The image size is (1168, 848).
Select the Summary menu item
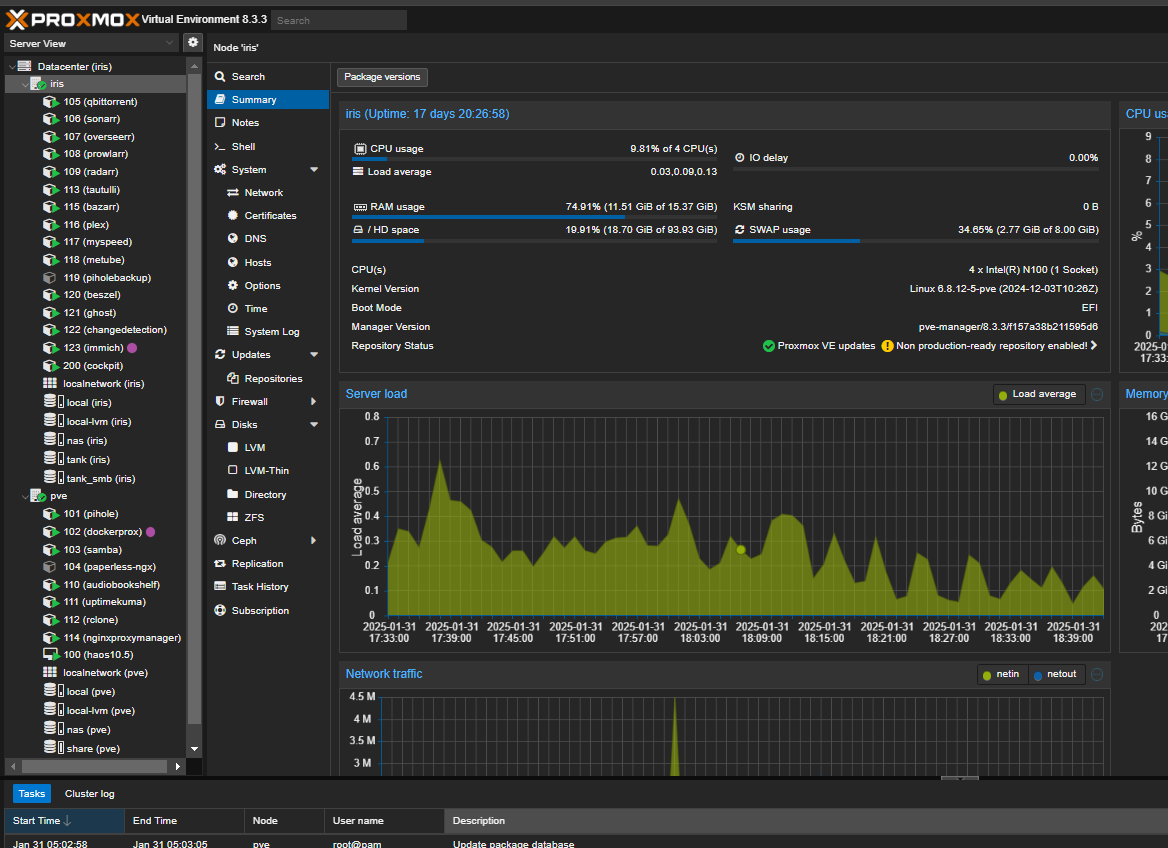click(268, 99)
